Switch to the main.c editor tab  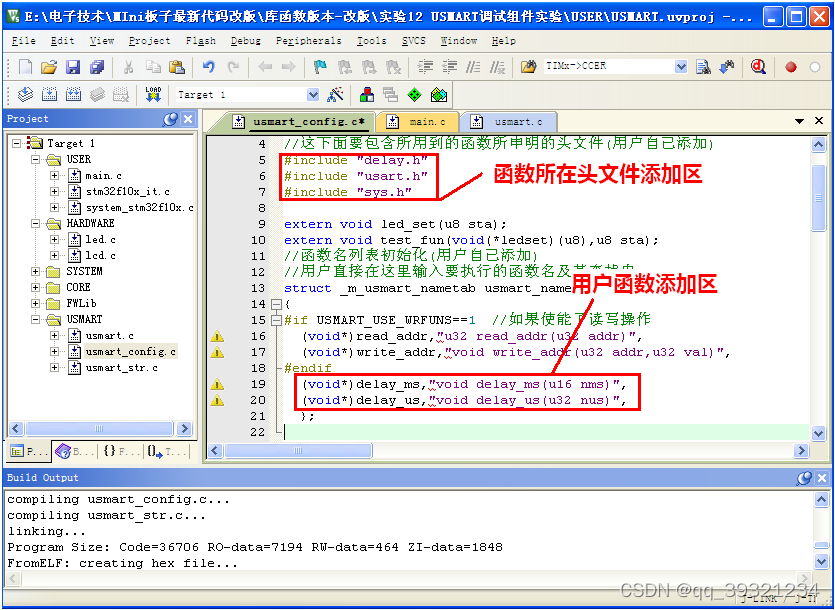point(418,122)
